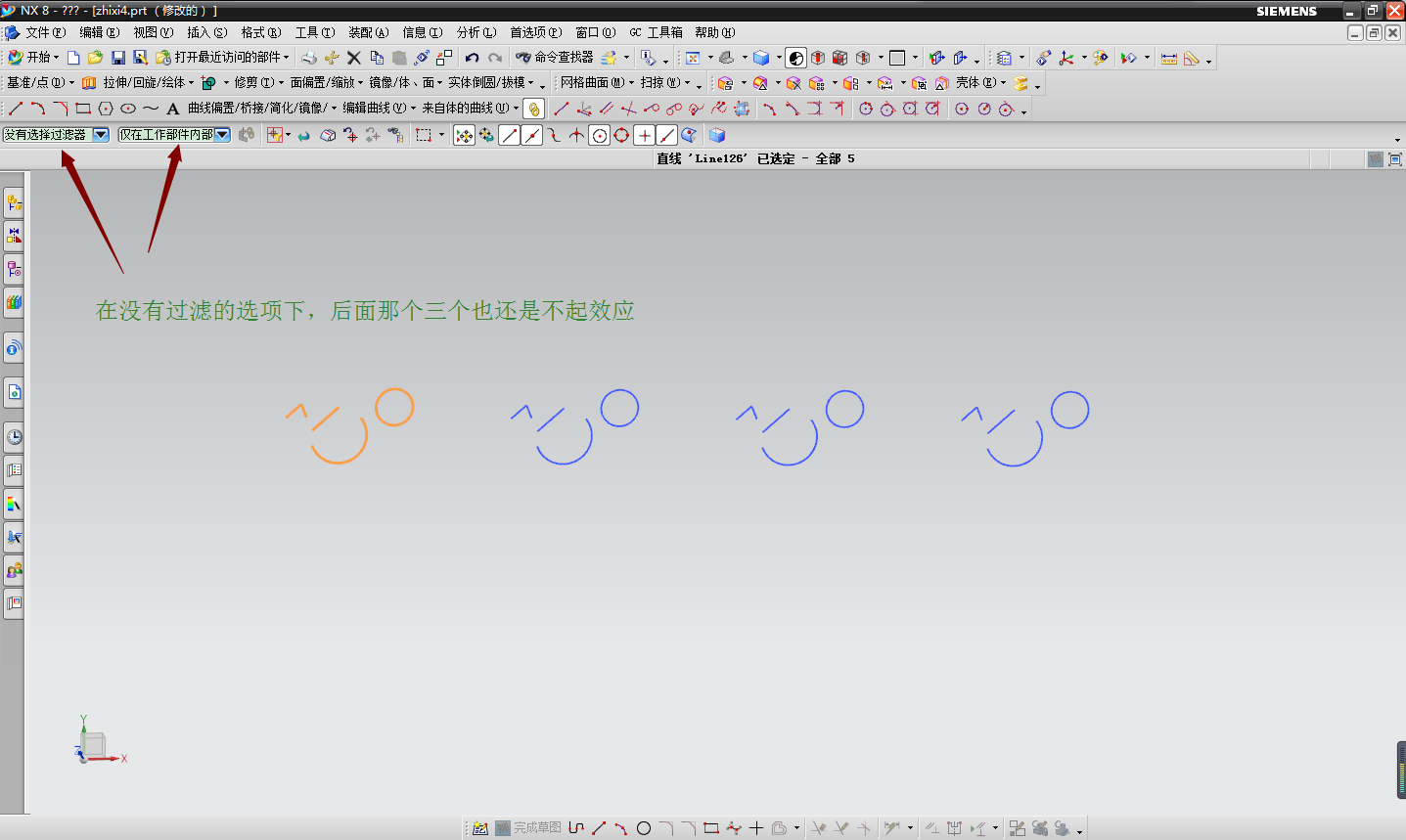This screenshot has width=1406, height=840.
Task: Click the Measure Distance ruler icon
Action: coord(1169,58)
